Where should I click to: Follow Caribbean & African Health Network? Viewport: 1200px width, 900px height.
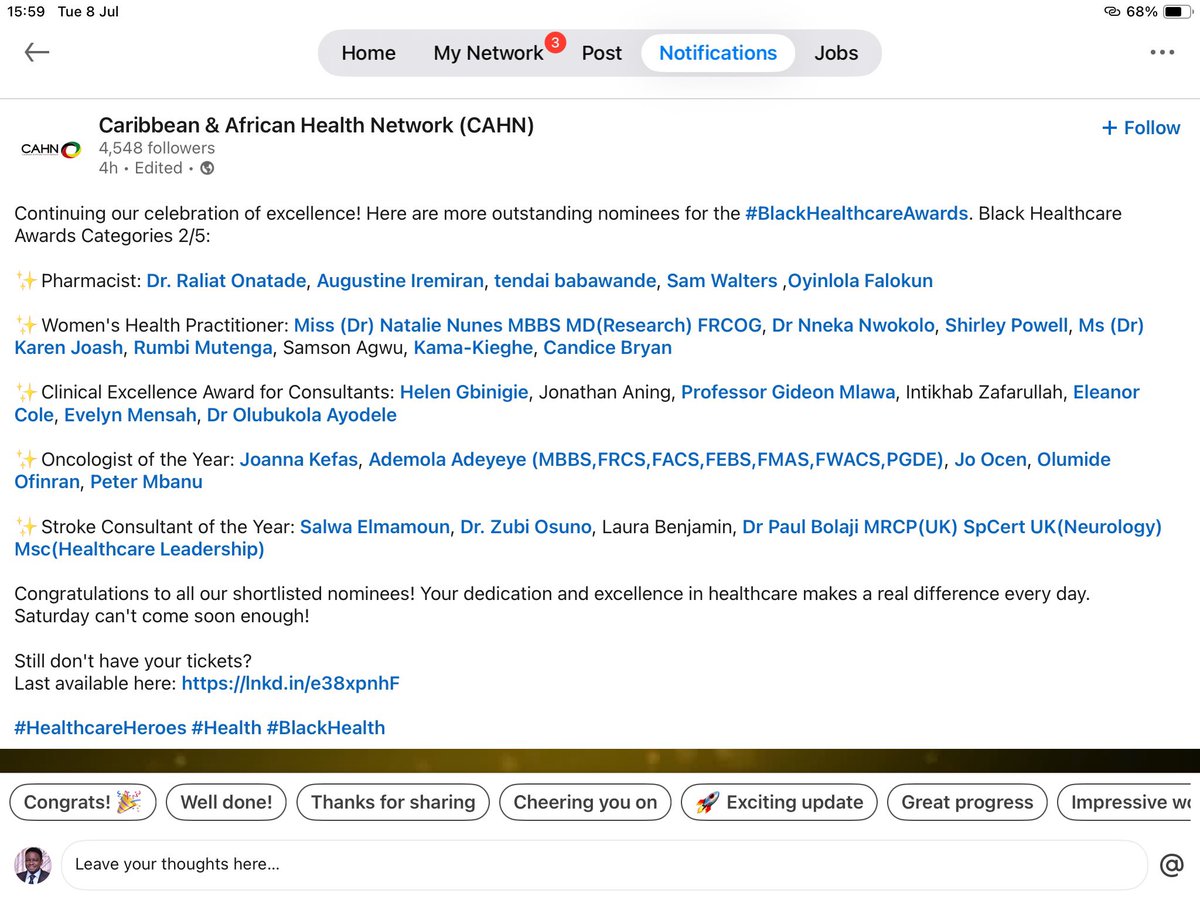pyautogui.click(x=1141, y=128)
